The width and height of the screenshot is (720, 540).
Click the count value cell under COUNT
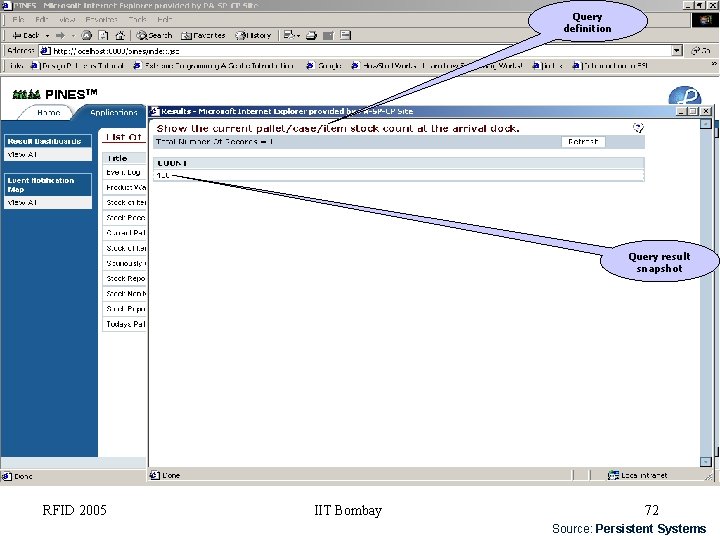(x=398, y=175)
